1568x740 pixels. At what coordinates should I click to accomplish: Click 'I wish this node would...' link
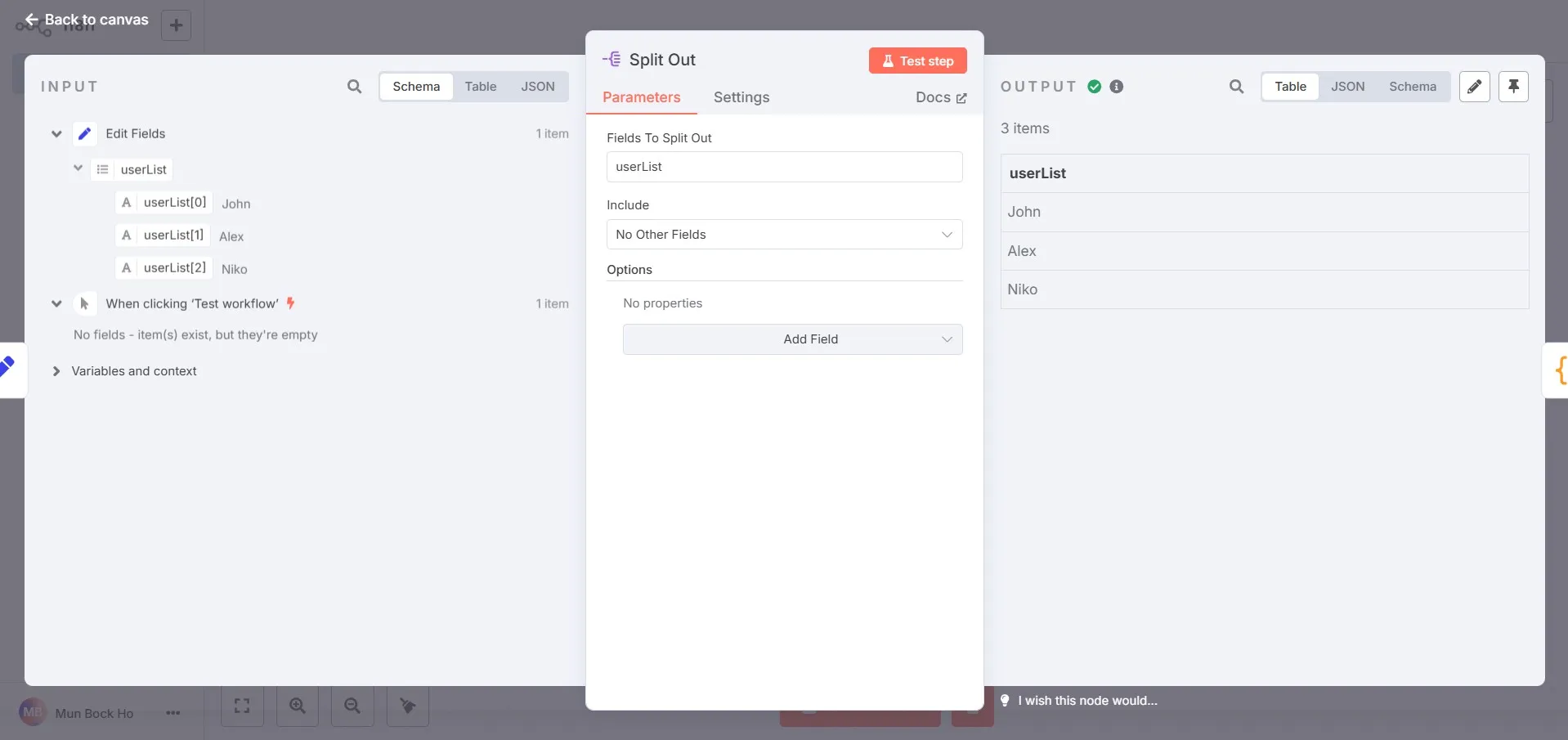(1087, 701)
